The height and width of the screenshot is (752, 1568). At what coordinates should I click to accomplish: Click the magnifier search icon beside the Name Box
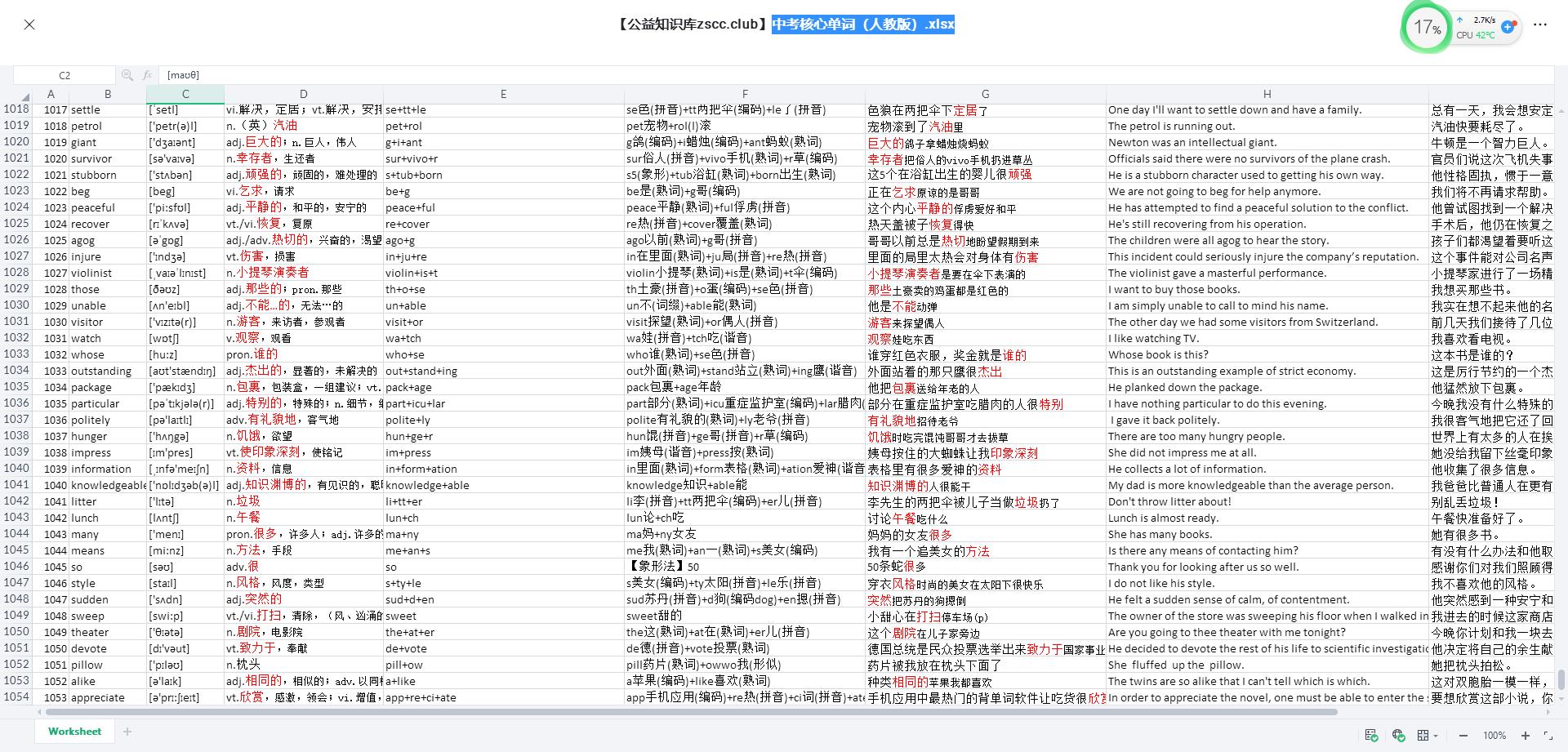point(127,74)
